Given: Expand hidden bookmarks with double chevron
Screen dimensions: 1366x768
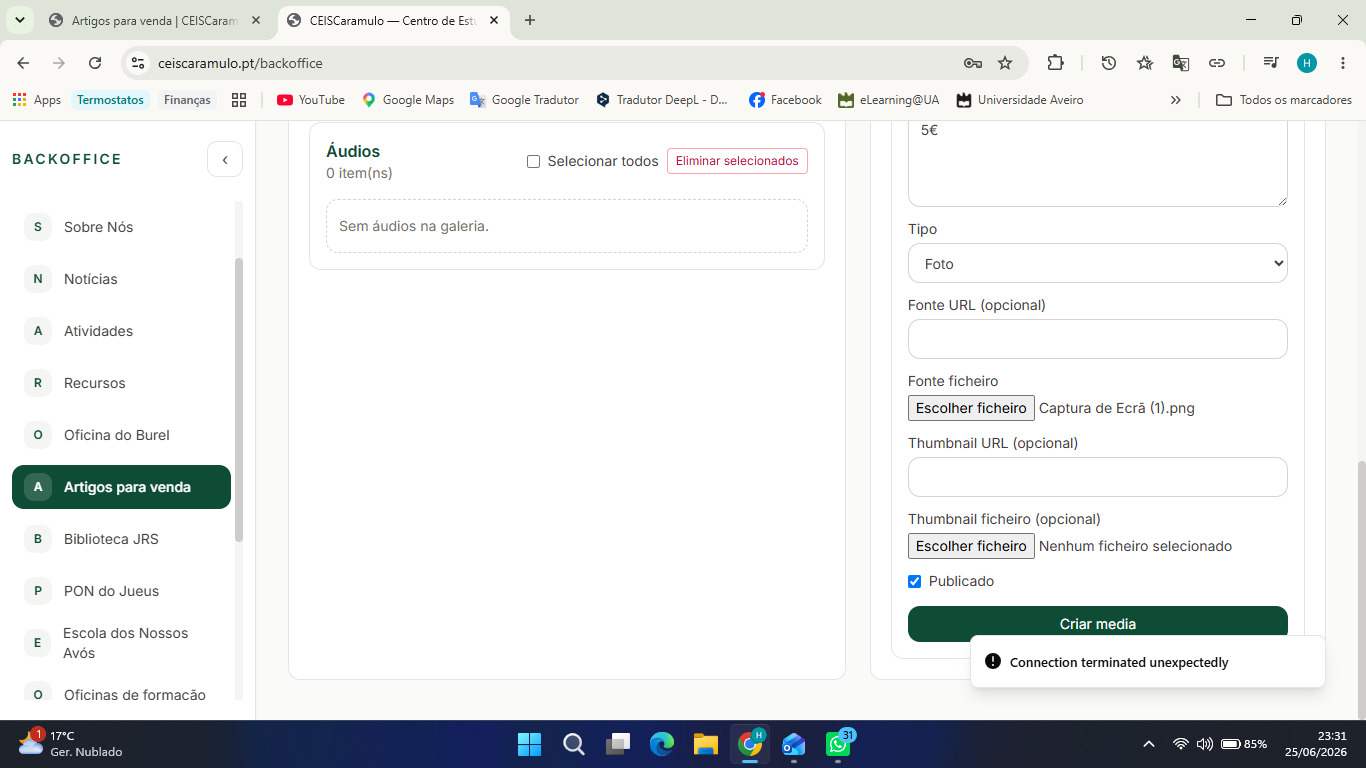Looking at the screenshot, I should click(x=1175, y=100).
